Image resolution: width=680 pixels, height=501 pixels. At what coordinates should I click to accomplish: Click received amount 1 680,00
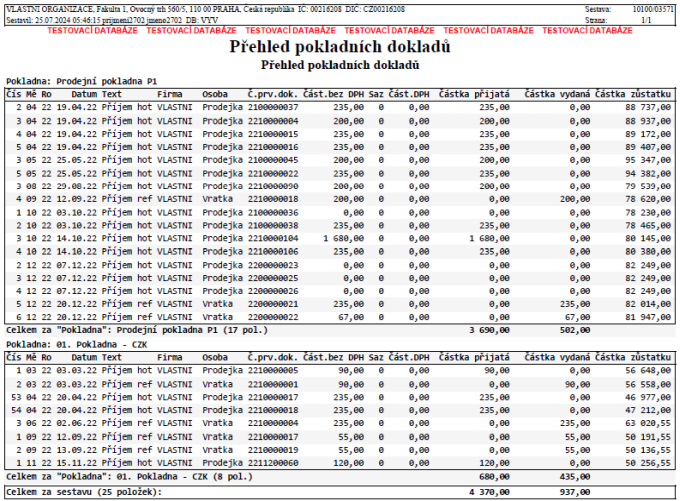click(489, 239)
